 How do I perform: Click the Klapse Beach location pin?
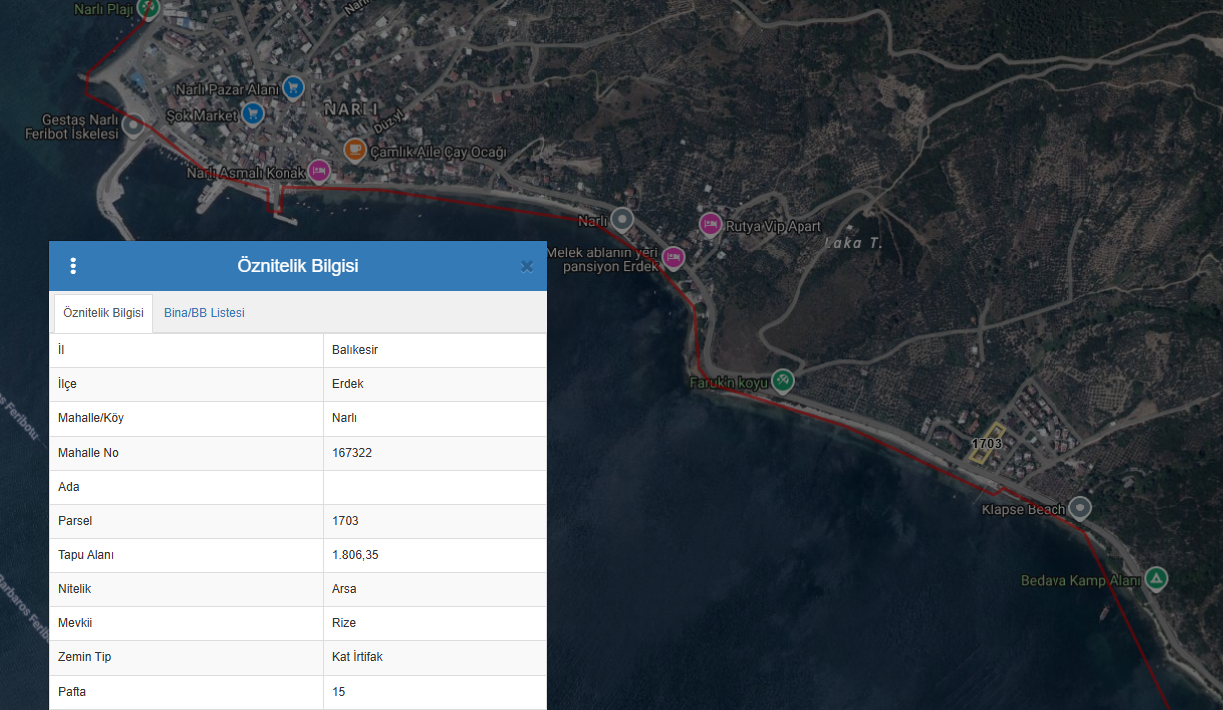(1080, 508)
